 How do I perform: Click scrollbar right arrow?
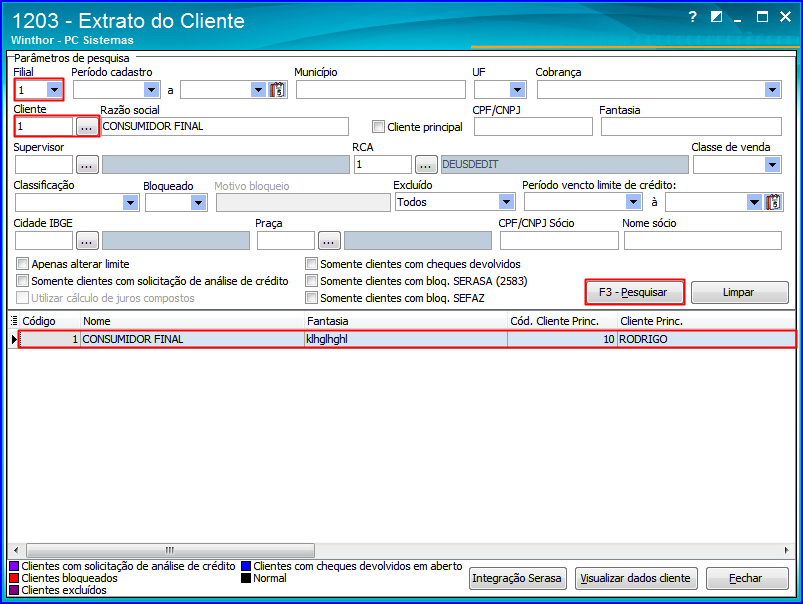787,550
